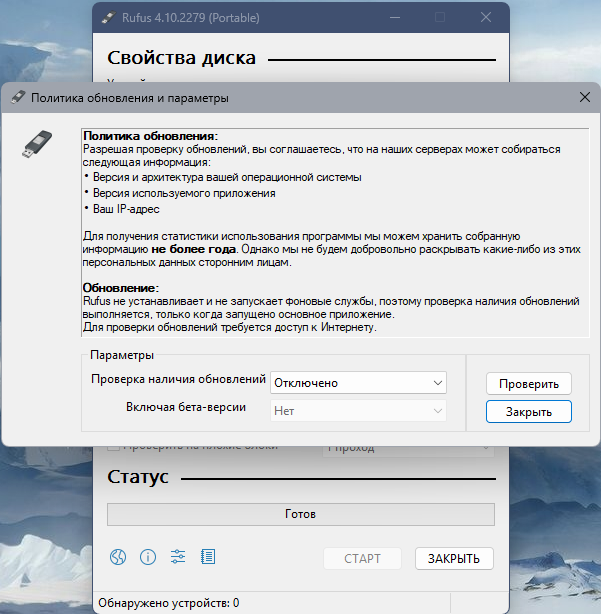Click 'Версия и архитектура вашей операционной системы' line

click(x=227, y=177)
